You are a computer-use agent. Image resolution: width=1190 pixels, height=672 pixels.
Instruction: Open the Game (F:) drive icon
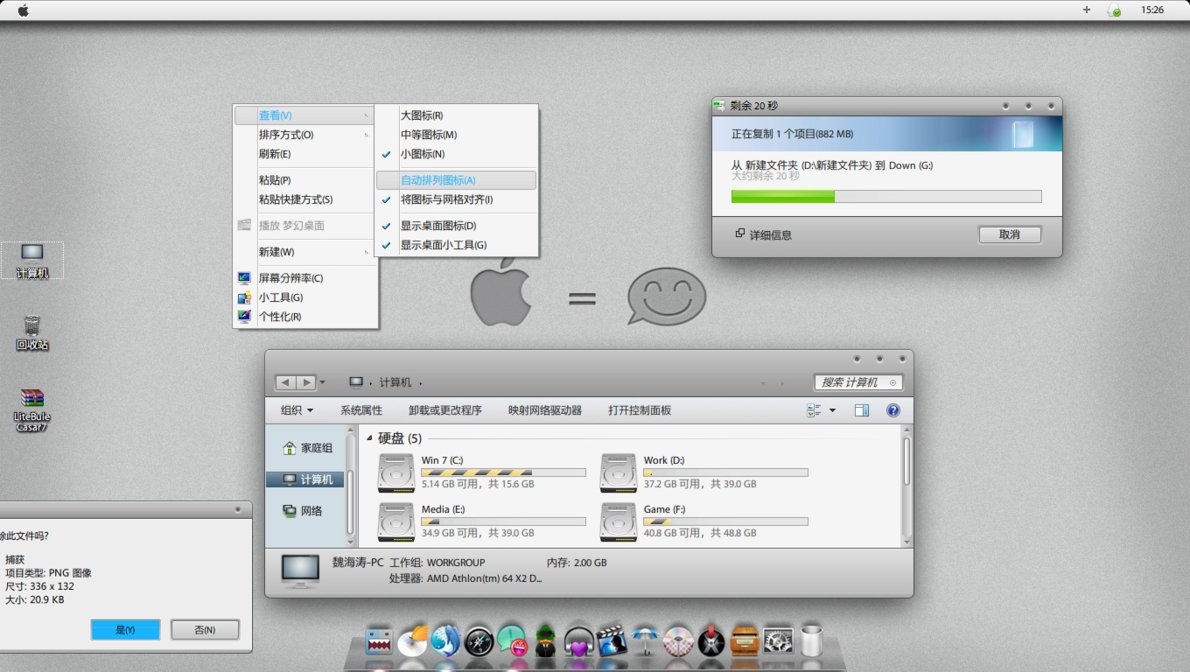pos(619,521)
